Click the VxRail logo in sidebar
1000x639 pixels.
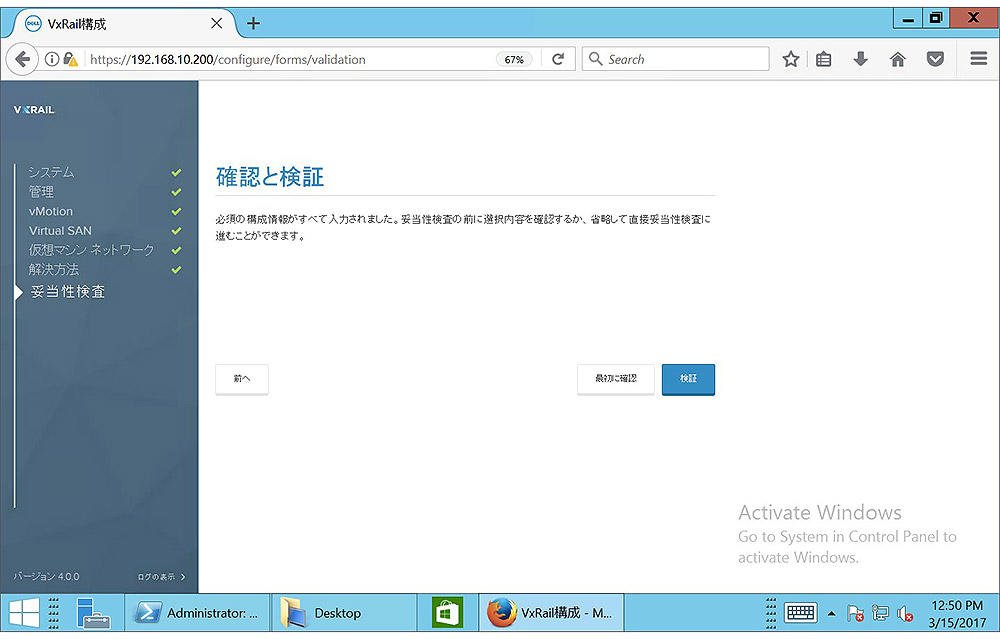[34, 110]
